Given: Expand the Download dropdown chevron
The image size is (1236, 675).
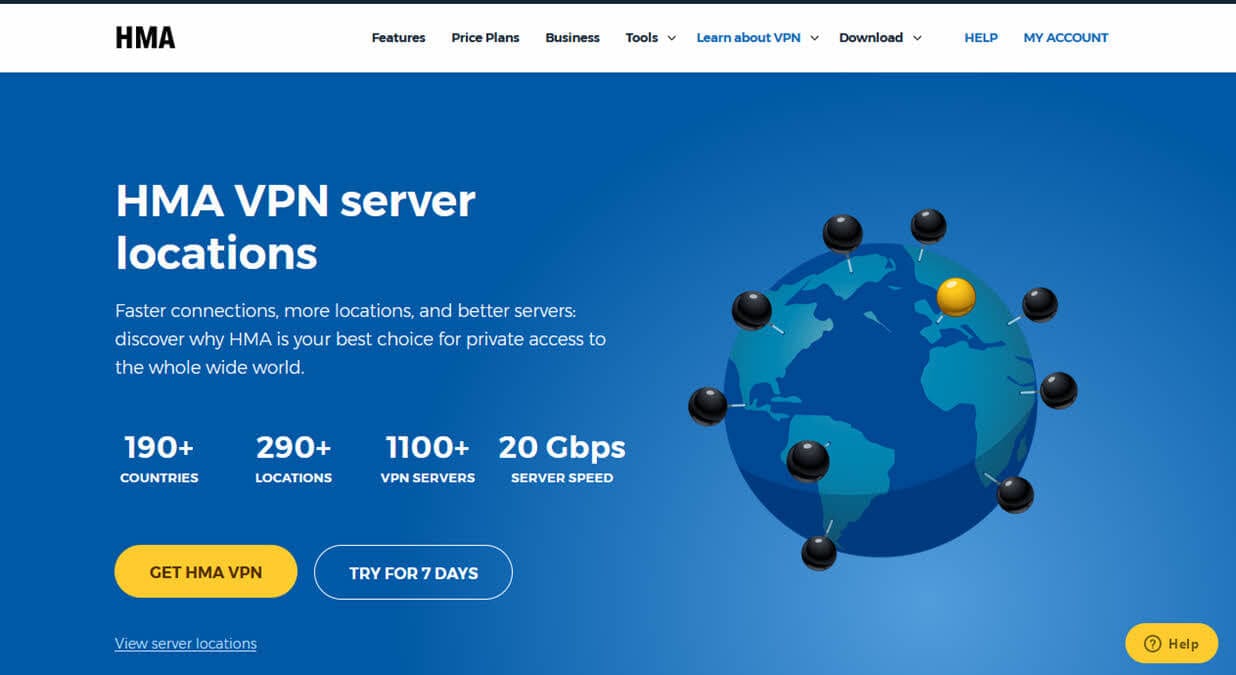Looking at the screenshot, I should 917,38.
